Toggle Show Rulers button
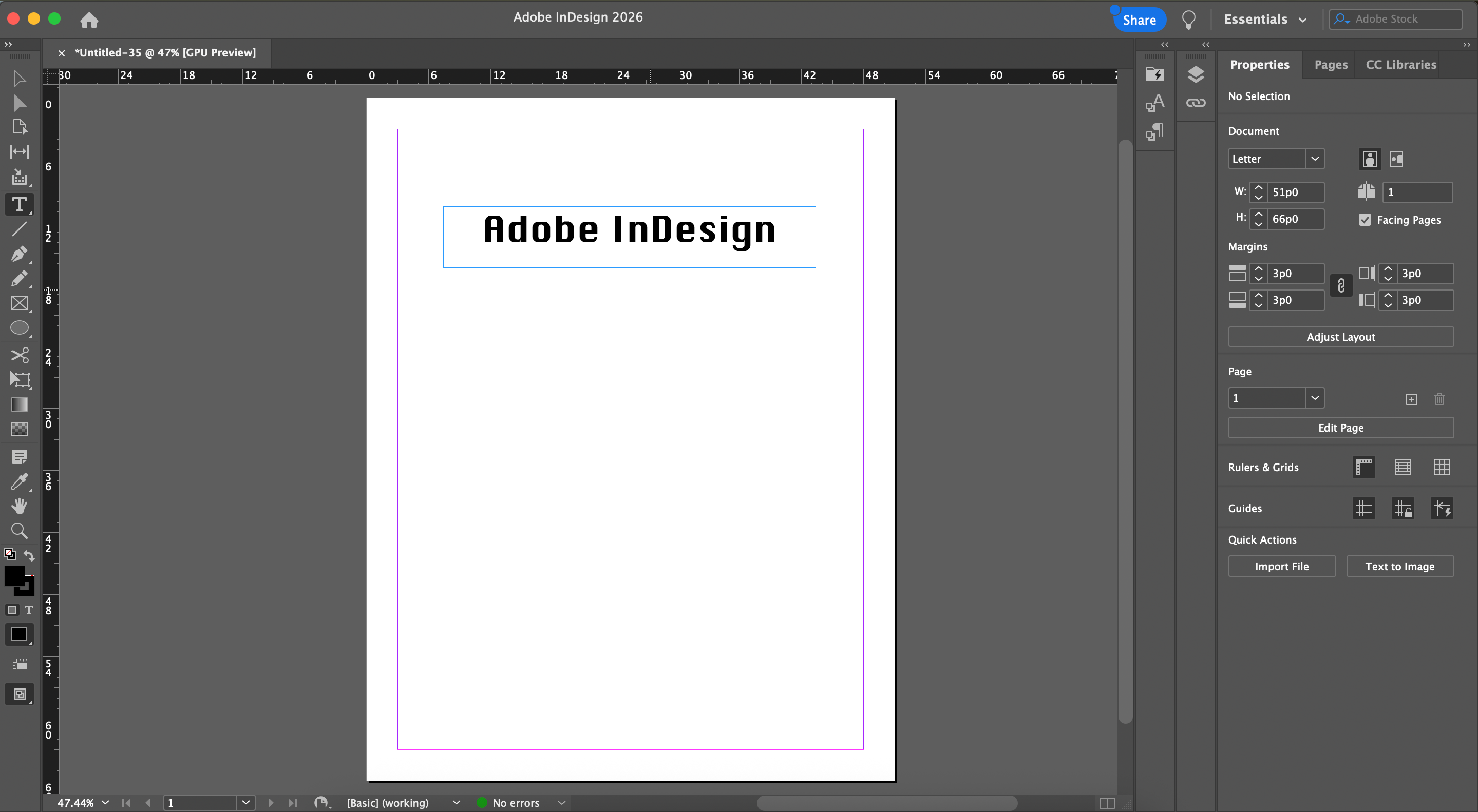Viewport: 1478px width, 812px height. point(1364,467)
